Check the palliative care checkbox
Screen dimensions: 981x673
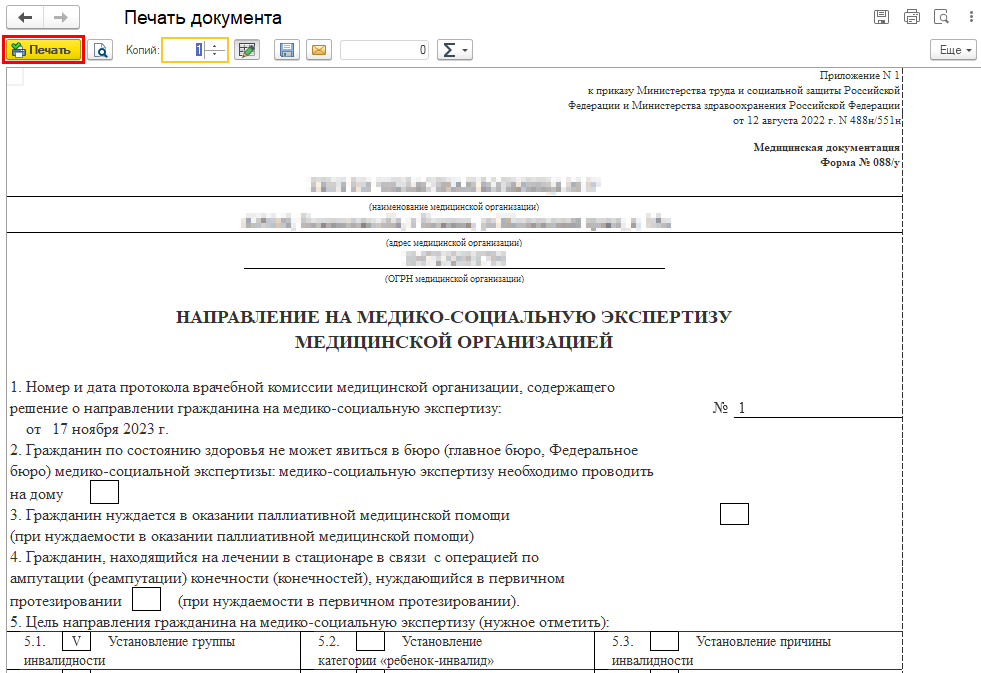coord(734,514)
